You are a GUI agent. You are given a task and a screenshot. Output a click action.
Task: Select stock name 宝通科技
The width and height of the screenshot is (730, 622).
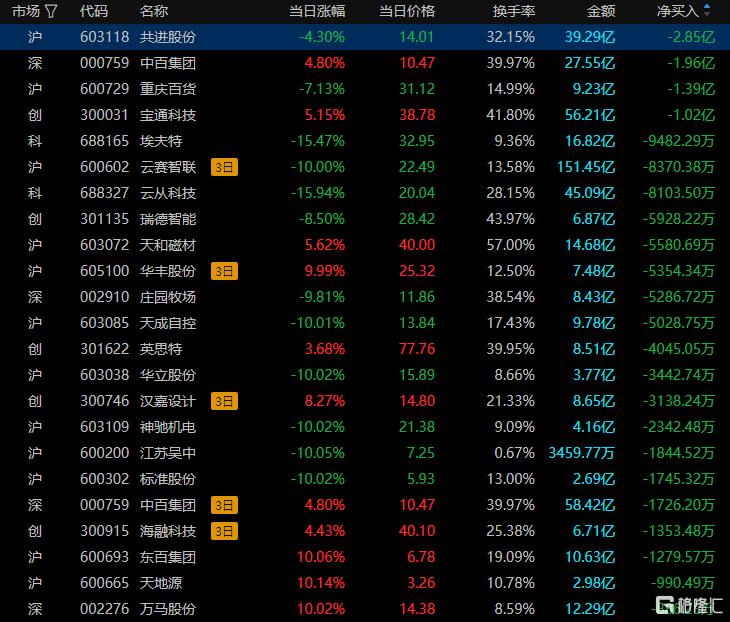pos(168,115)
